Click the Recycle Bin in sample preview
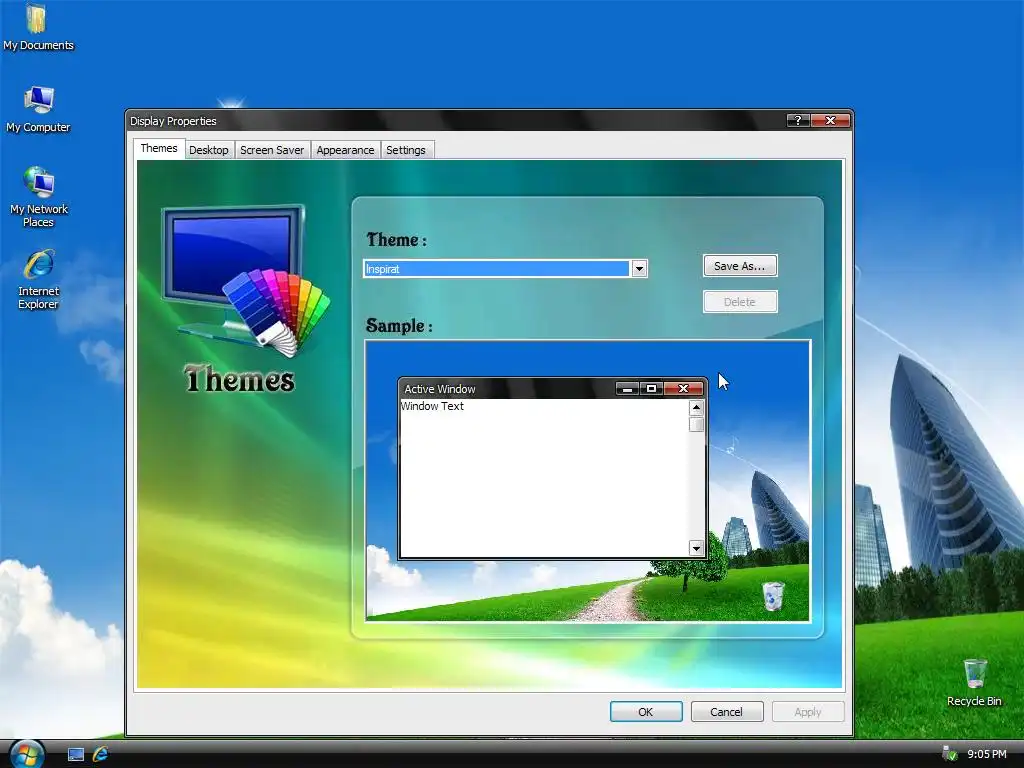 point(773,596)
